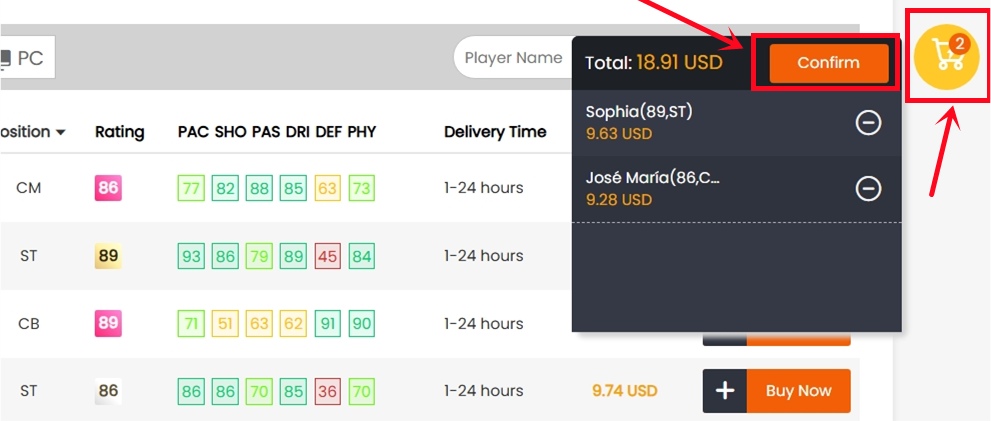
Task: Click the pink 86 rating badge for CM
Action: tap(108, 187)
